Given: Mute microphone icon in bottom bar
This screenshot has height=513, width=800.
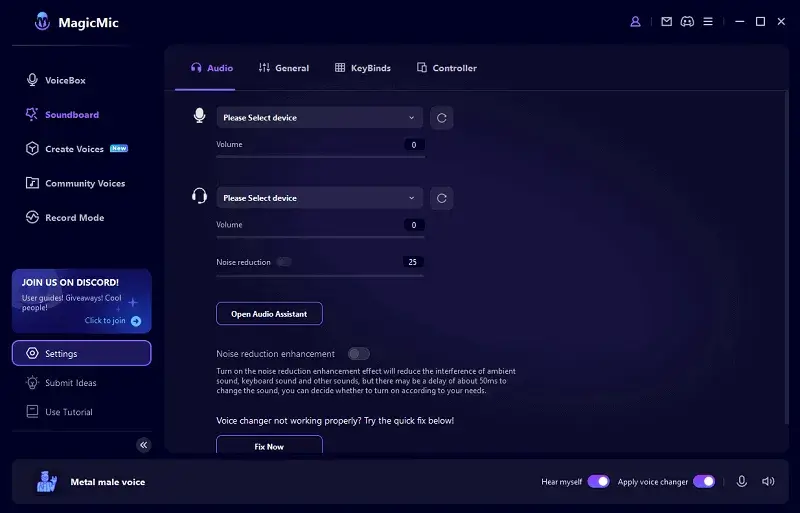Looking at the screenshot, I should pos(742,481).
